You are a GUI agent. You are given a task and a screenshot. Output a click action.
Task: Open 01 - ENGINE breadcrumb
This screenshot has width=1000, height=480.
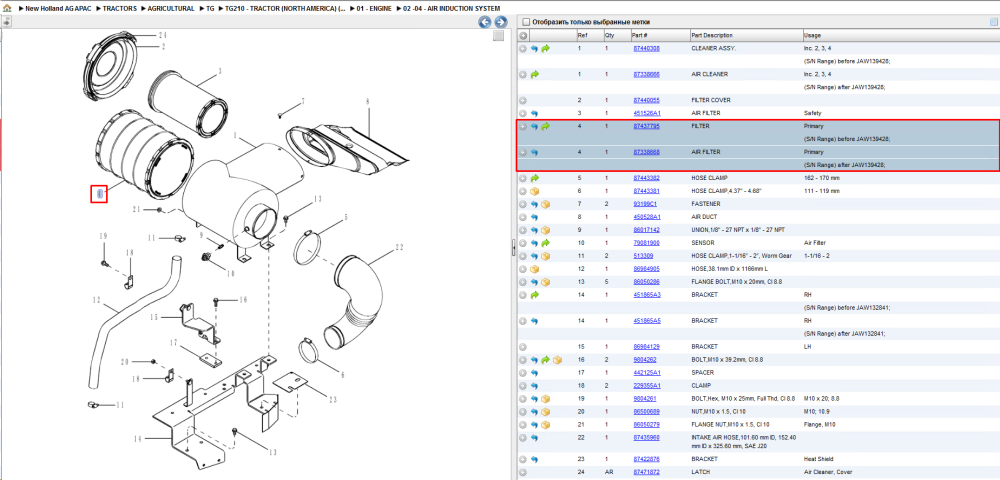374,8
